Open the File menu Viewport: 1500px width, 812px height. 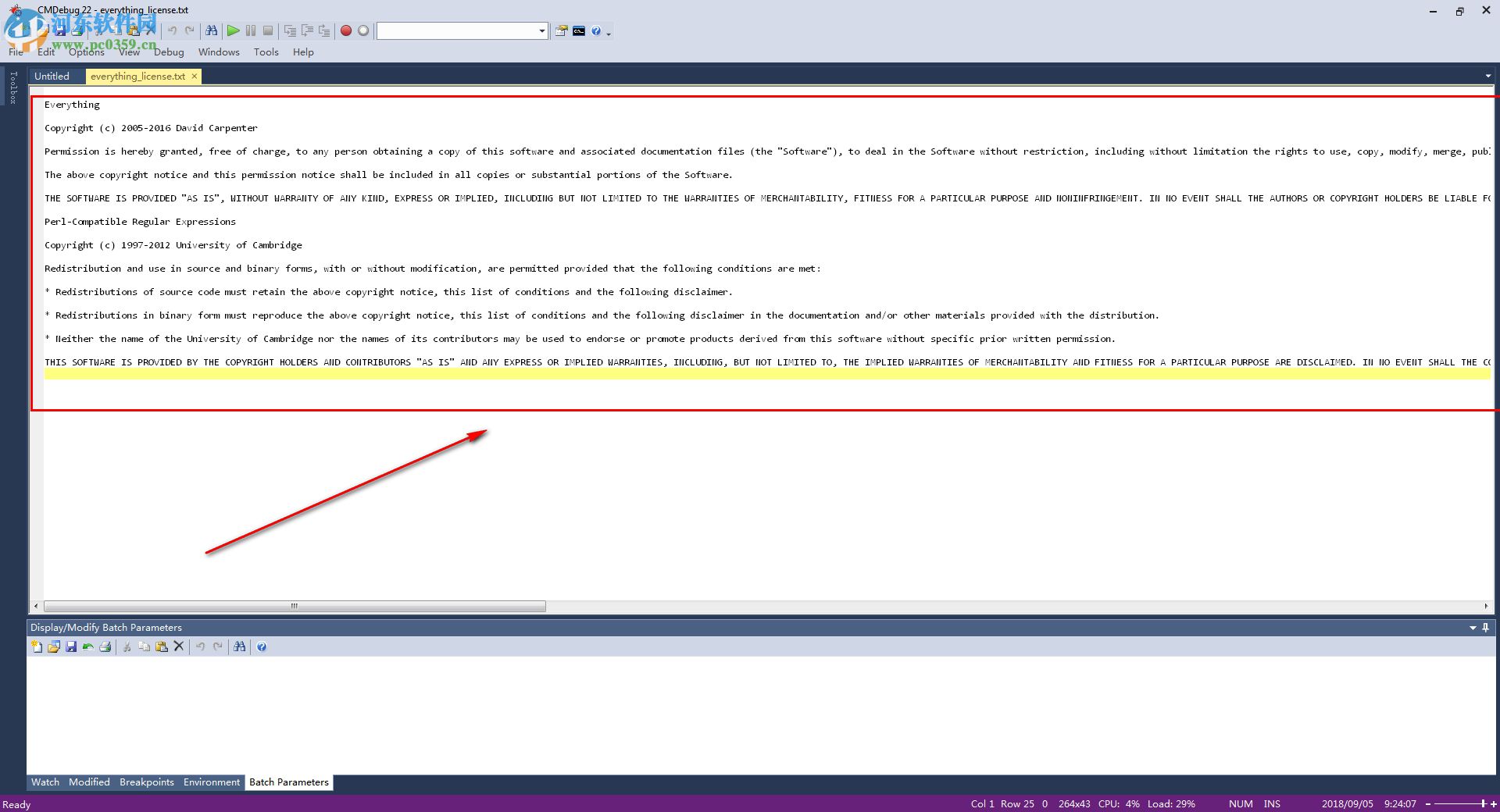(x=16, y=52)
